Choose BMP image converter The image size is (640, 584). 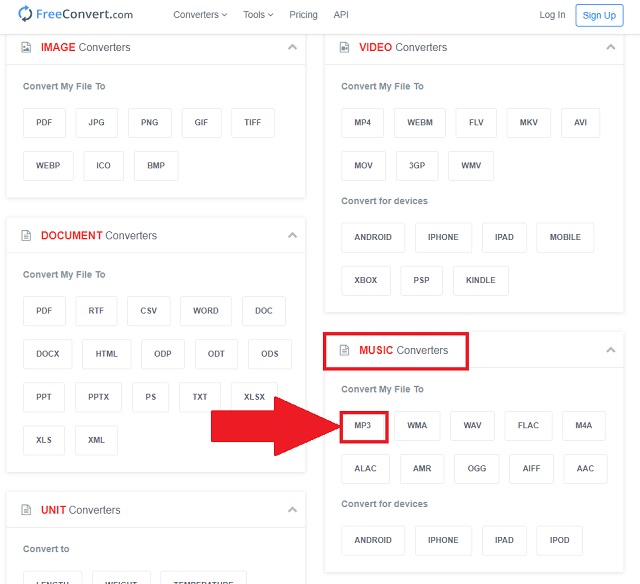[x=156, y=166]
